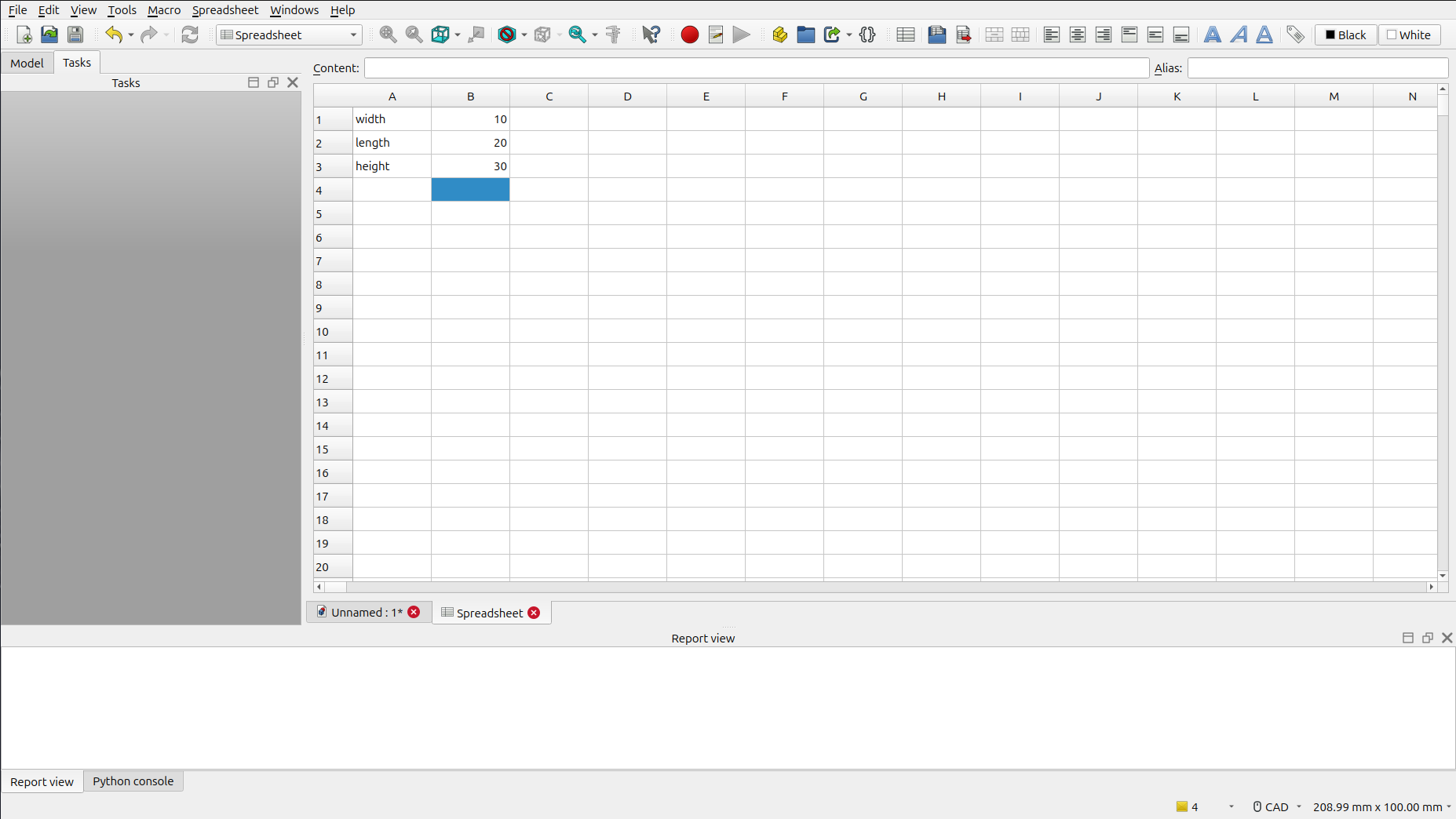Toggle bold text style
1456x819 pixels.
[x=1213, y=35]
